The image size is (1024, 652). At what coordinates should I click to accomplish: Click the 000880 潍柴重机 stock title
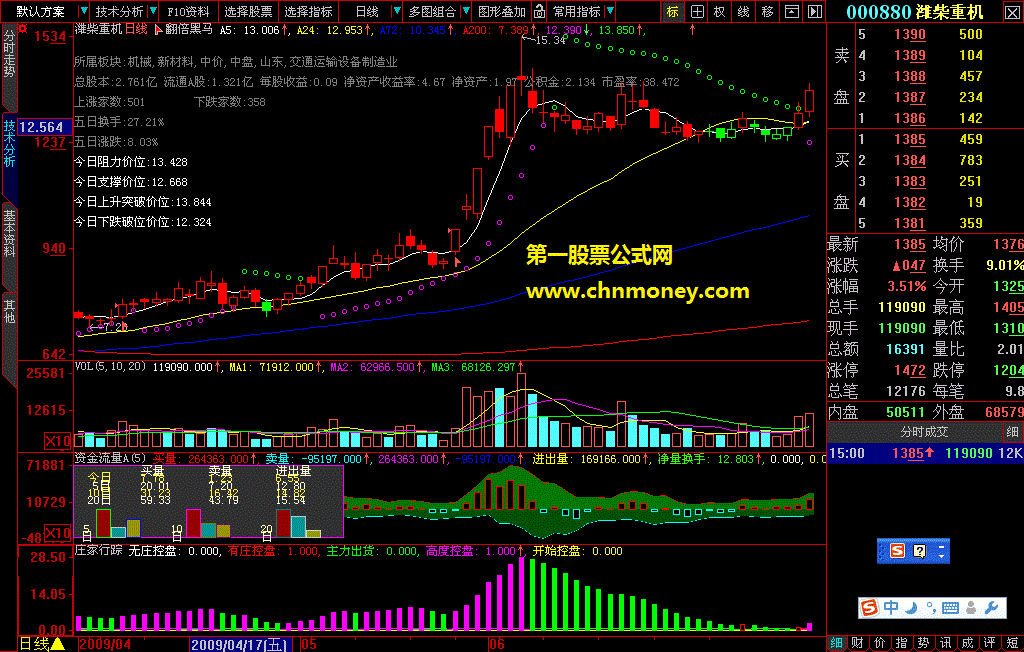point(914,12)
